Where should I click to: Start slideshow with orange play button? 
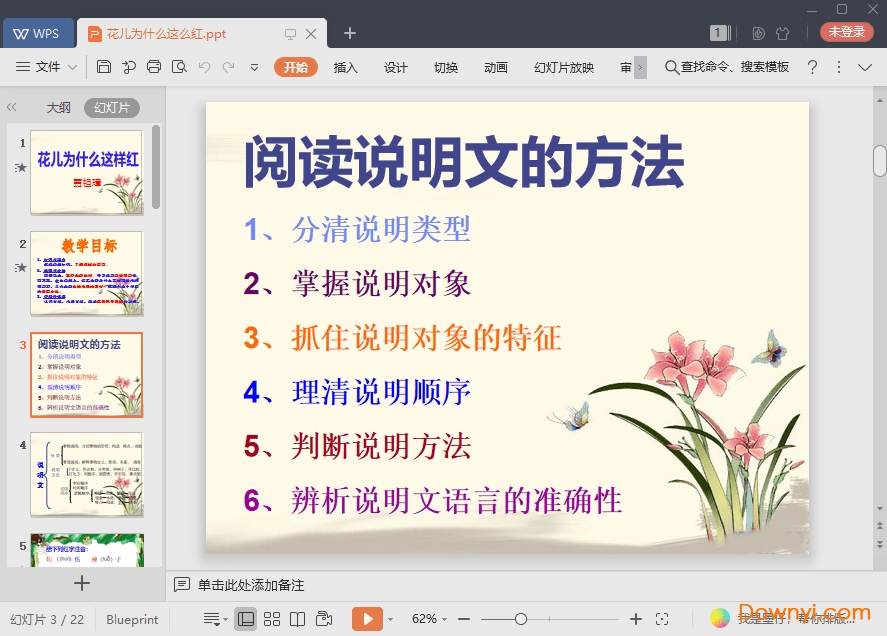[367, 619]
